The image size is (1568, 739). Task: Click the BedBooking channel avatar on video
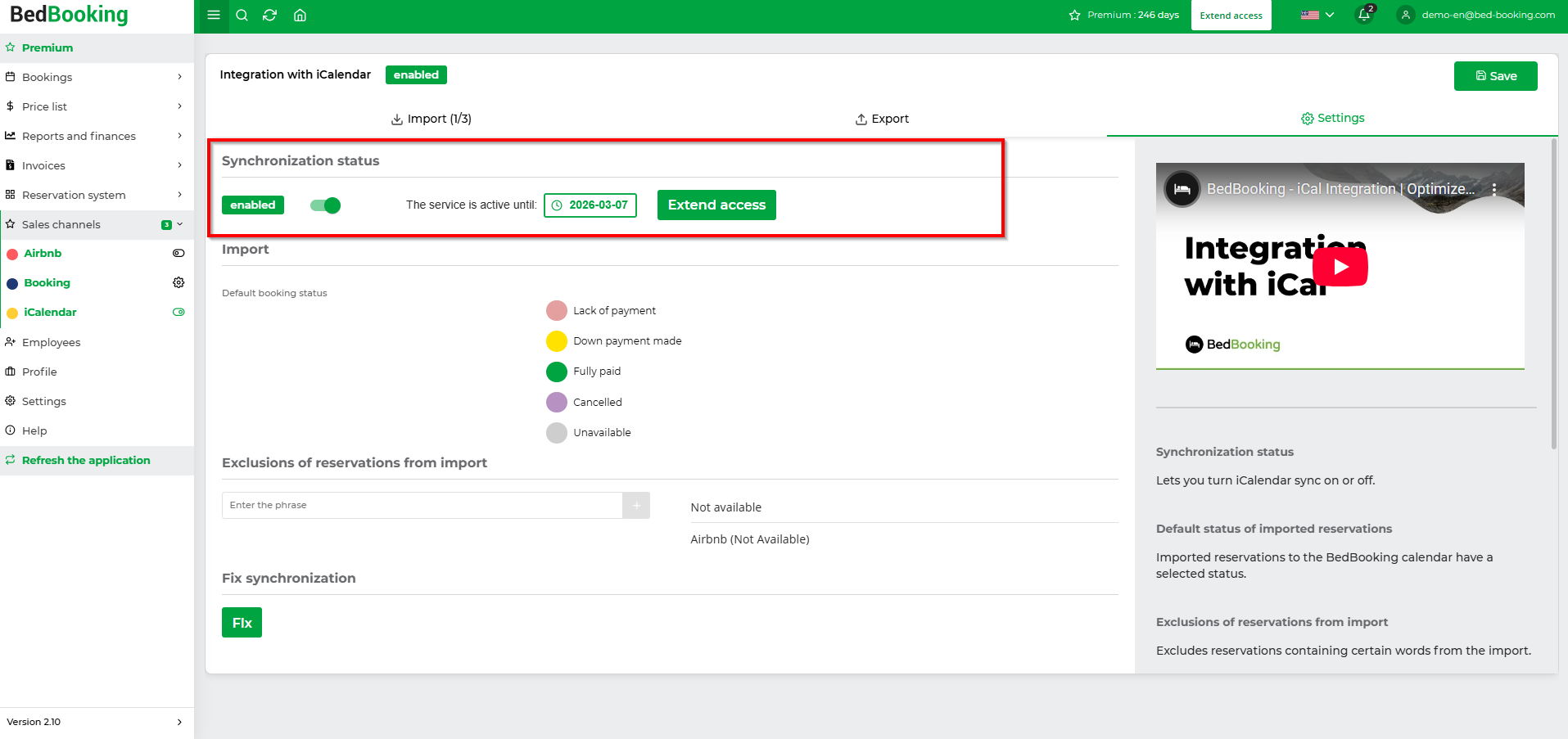point(1182,189)
